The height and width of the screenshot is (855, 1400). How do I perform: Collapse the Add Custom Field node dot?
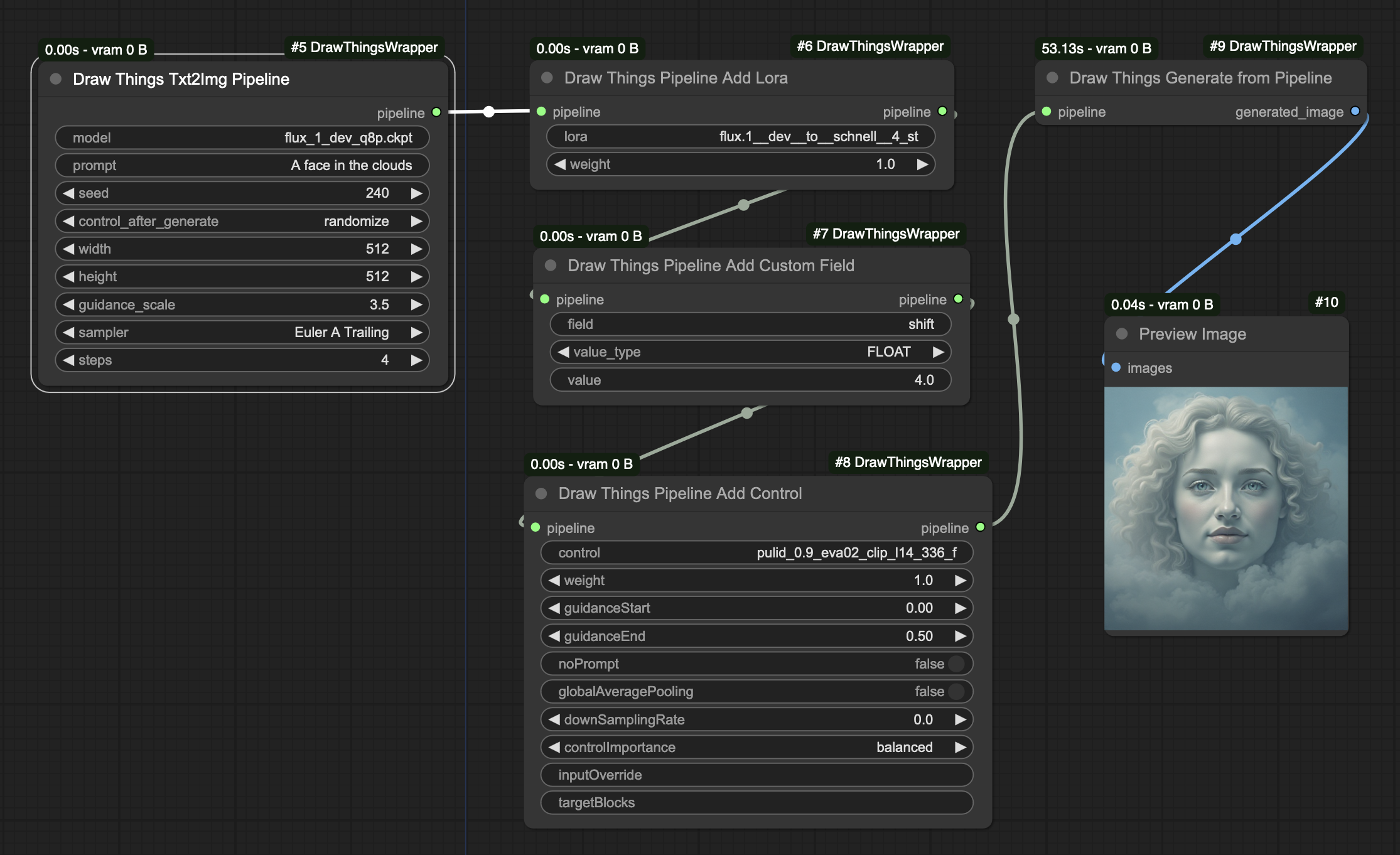551,266
